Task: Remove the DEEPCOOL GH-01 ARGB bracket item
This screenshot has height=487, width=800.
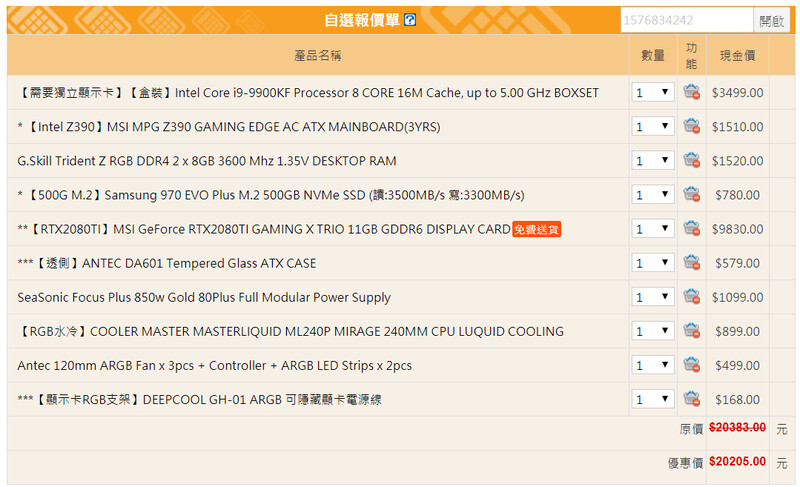Action: (691, 399)
